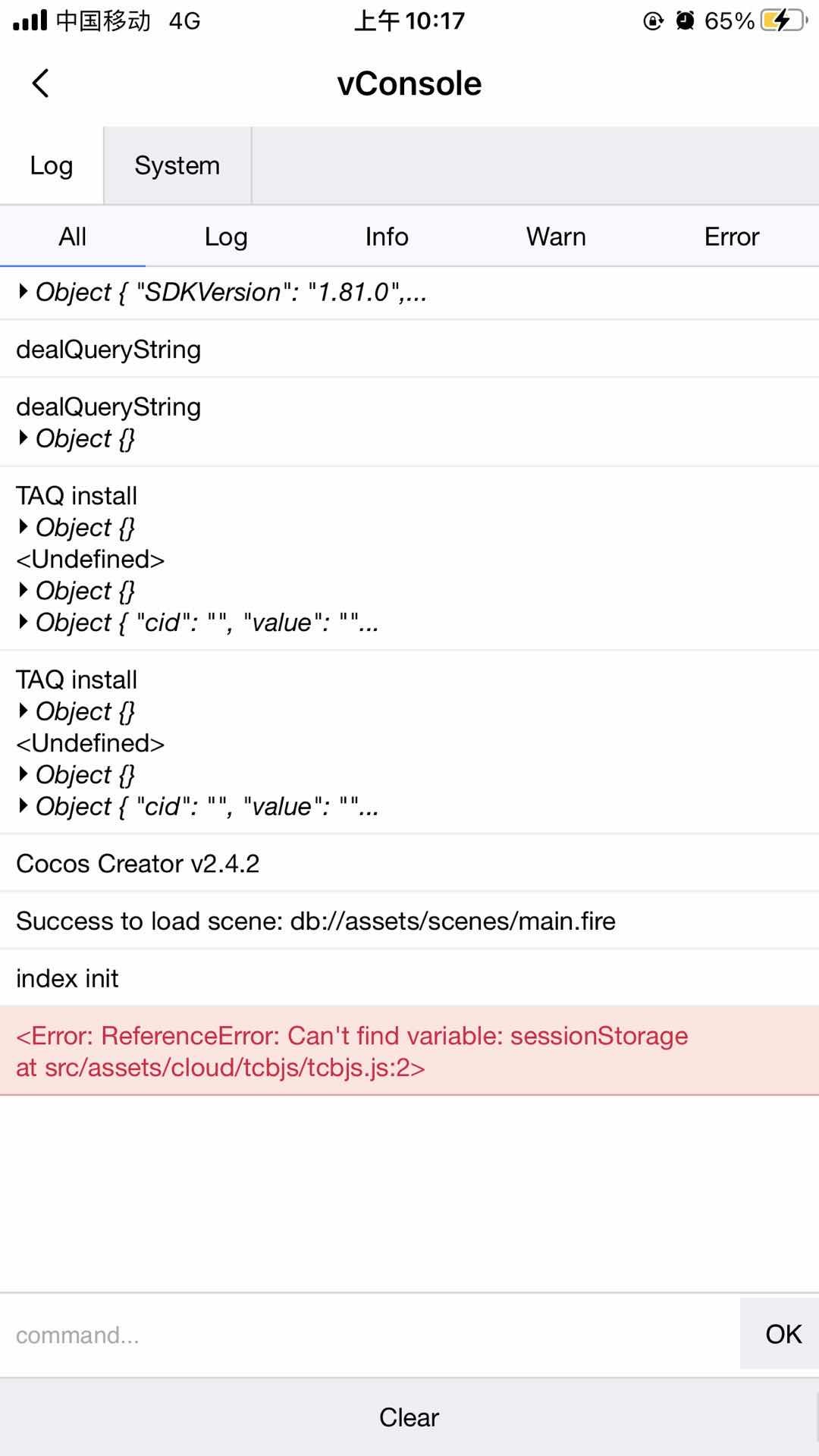The width and height of the screenshot is (819, 1456).
Task: Select the All filter tab
Action: pos(73,237)
